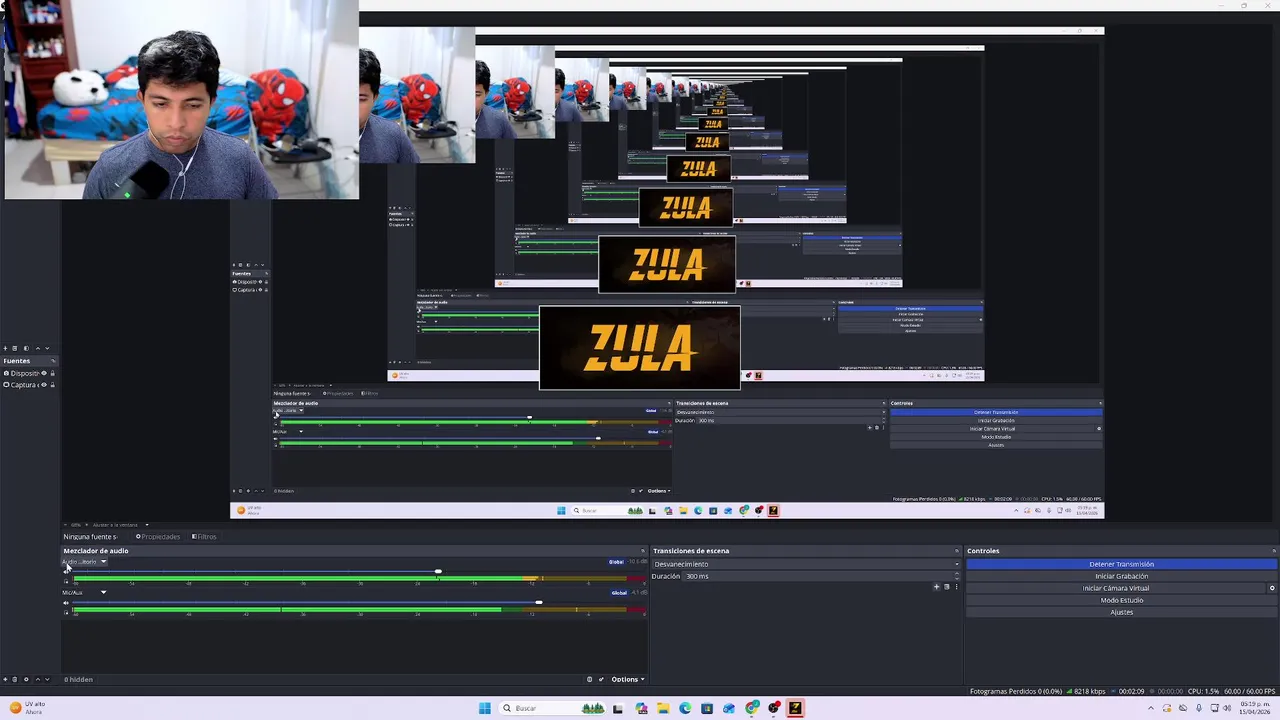The width and height of the screenshot is (1280, 720).
Task: Click the checkmark icon beside Options
Action: (x=601, y=680)
